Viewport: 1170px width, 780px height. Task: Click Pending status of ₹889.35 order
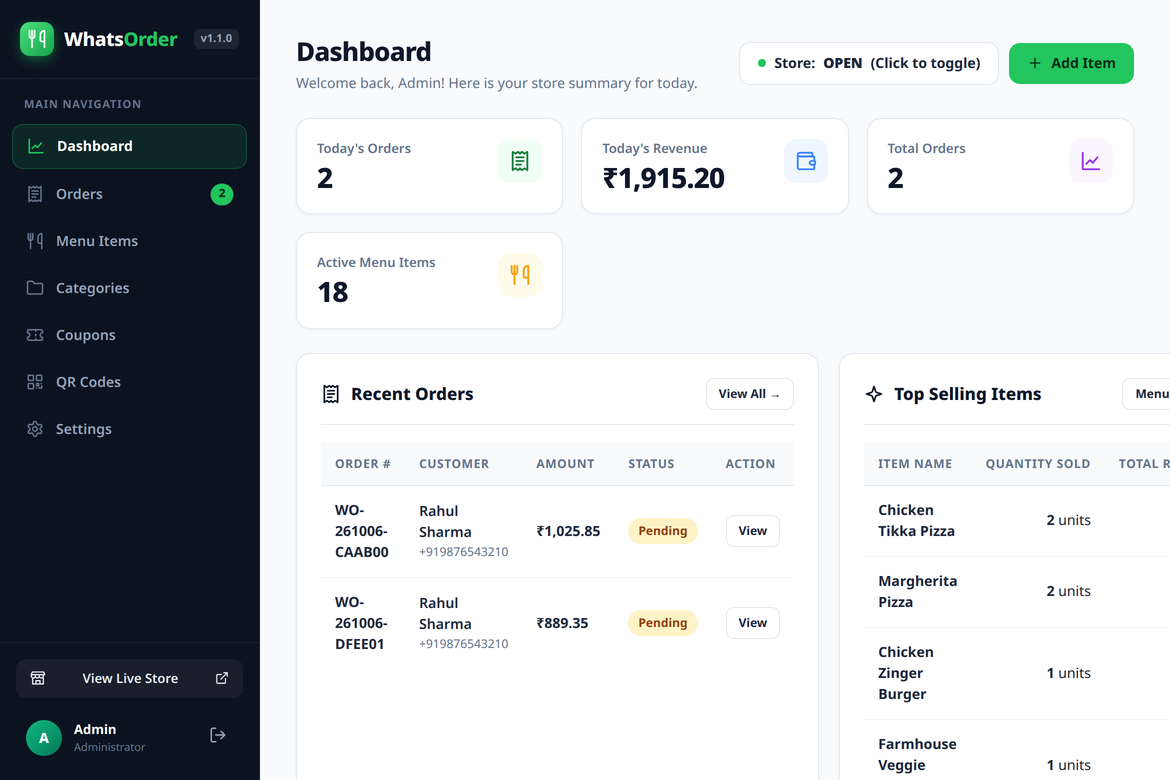click(x=663, y=623)
